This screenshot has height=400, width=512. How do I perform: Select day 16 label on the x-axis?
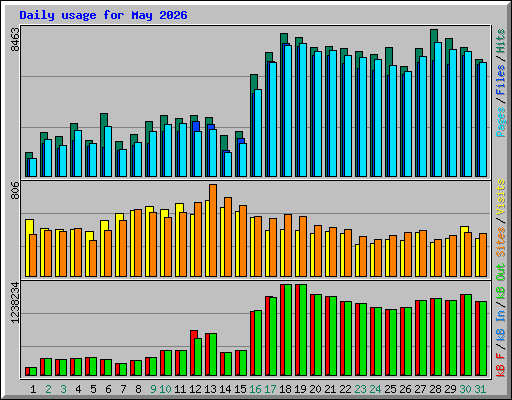pyautogui.click(x=255, y=389)
